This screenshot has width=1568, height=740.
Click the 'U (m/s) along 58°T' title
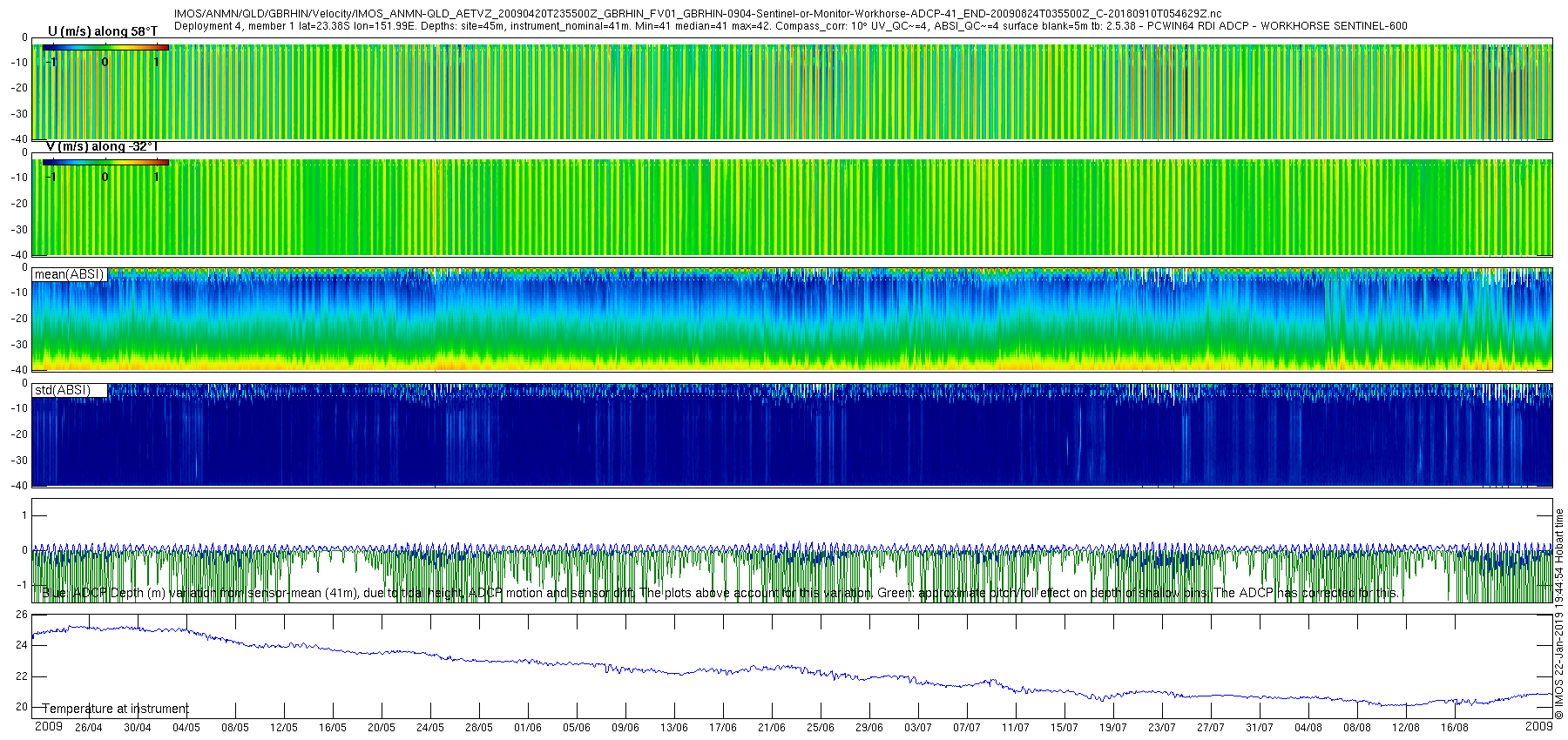coord(103,31)
